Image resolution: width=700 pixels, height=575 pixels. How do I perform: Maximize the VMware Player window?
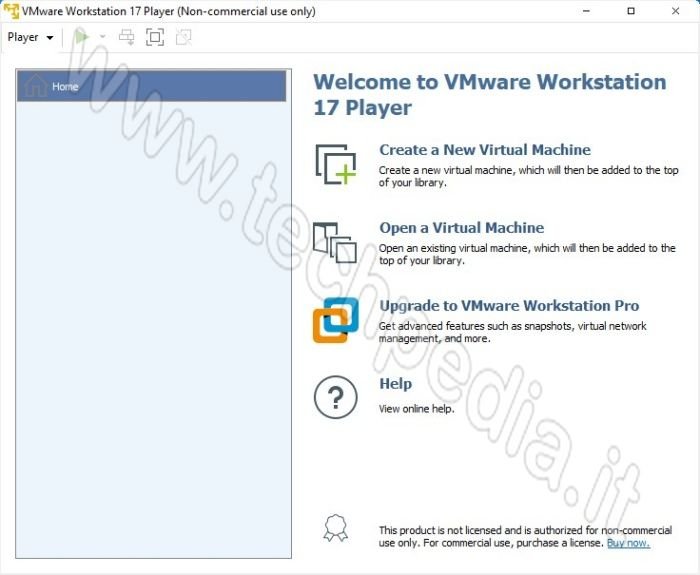pyautogui.click(x=631, y=11)
